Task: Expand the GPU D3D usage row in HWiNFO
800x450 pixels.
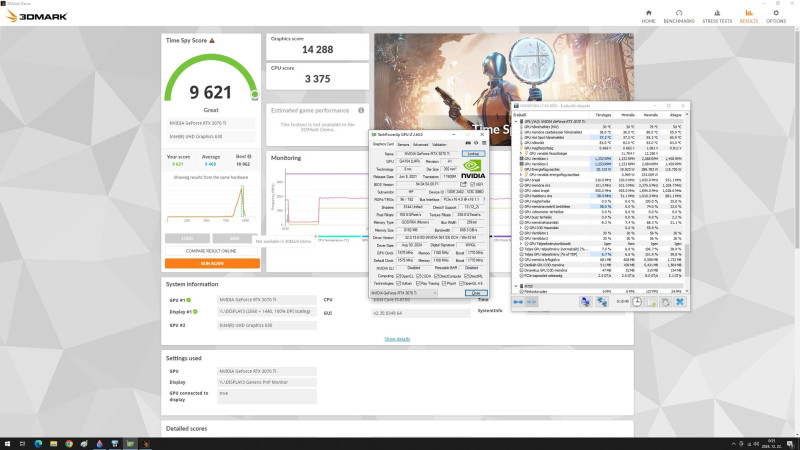Action: (x=521, y=228)
